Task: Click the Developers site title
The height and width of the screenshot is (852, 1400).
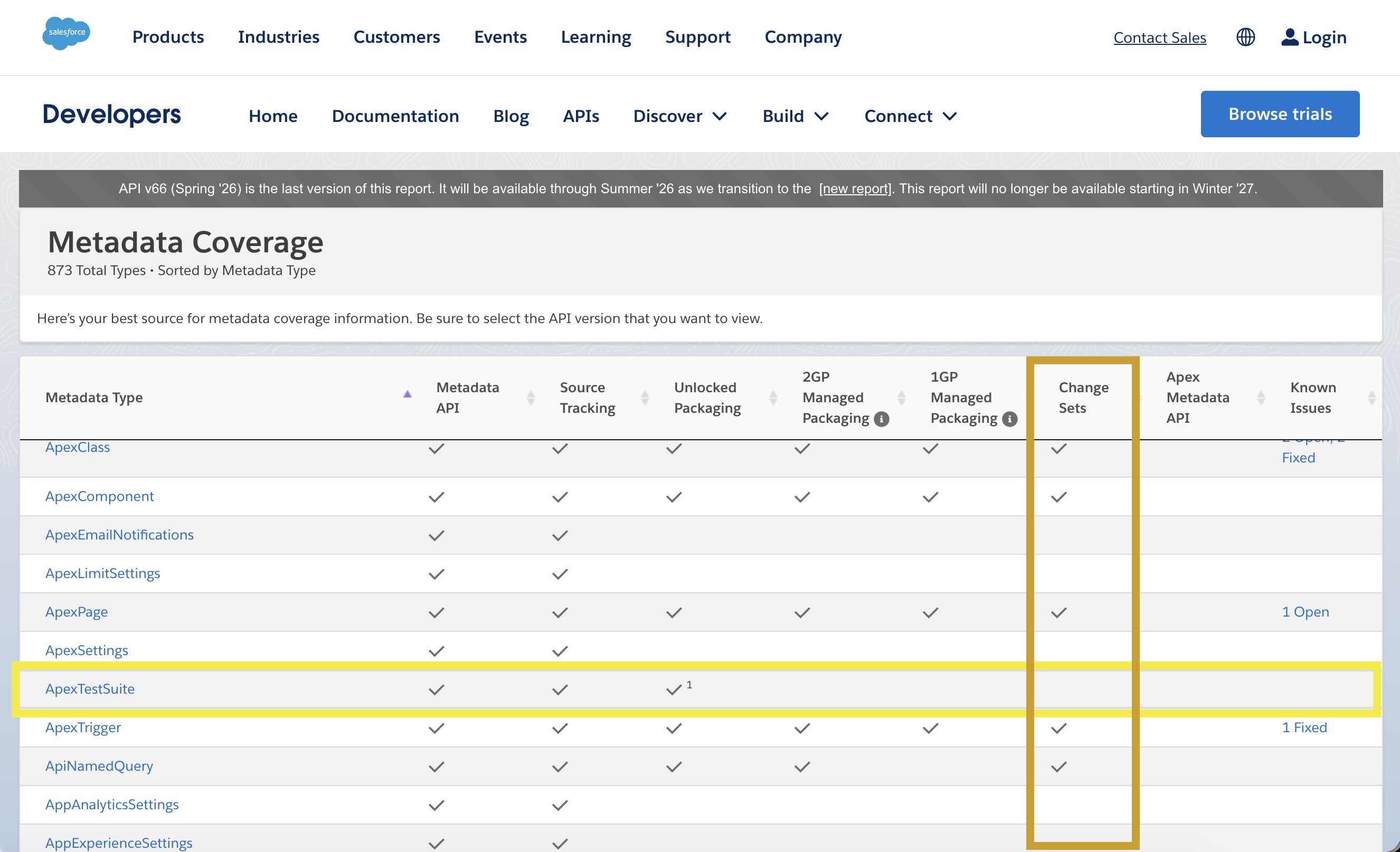Action: (111, 113)
